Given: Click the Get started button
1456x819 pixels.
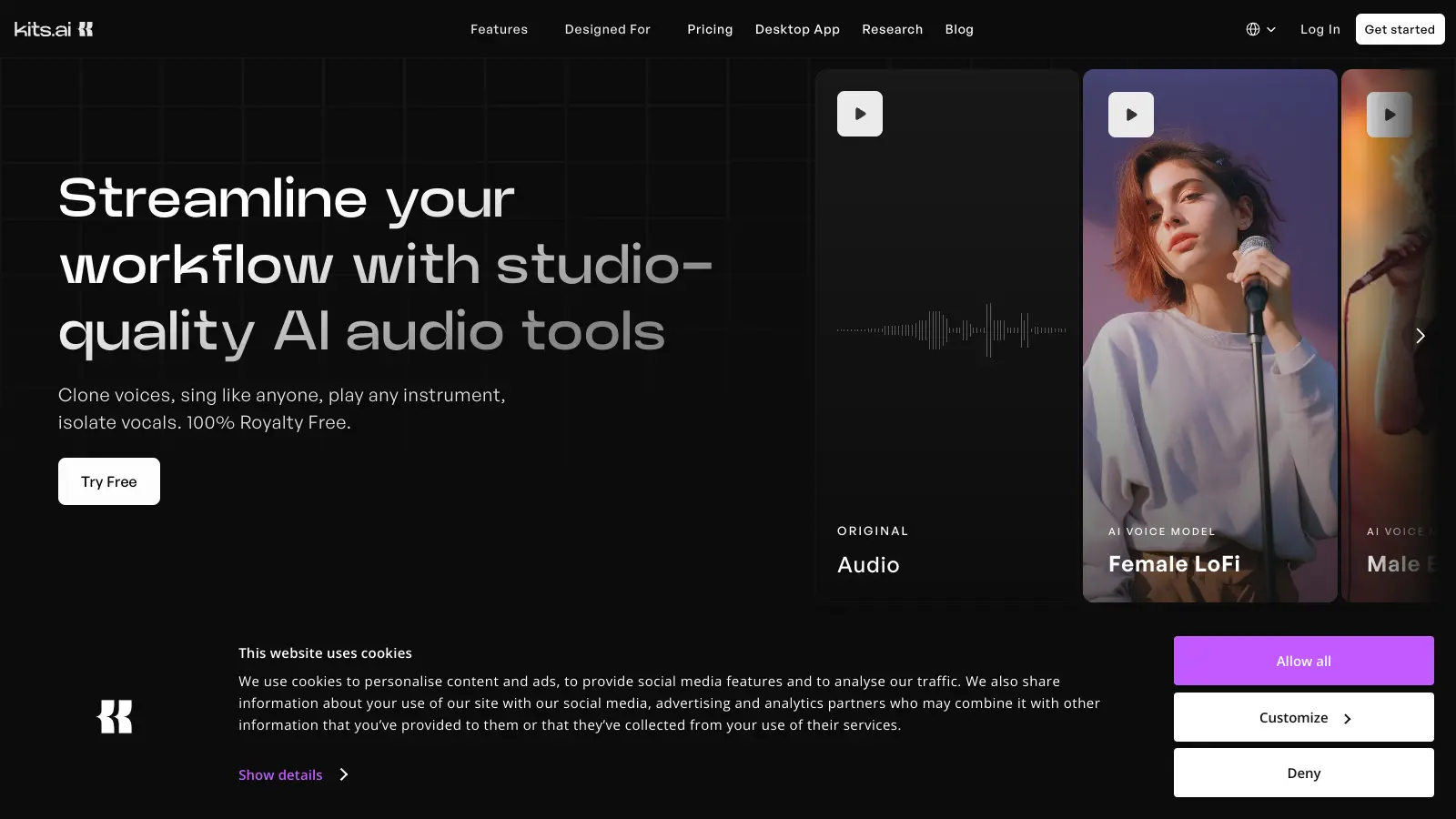Looking at the screenshot, I should click(1399, 29).
